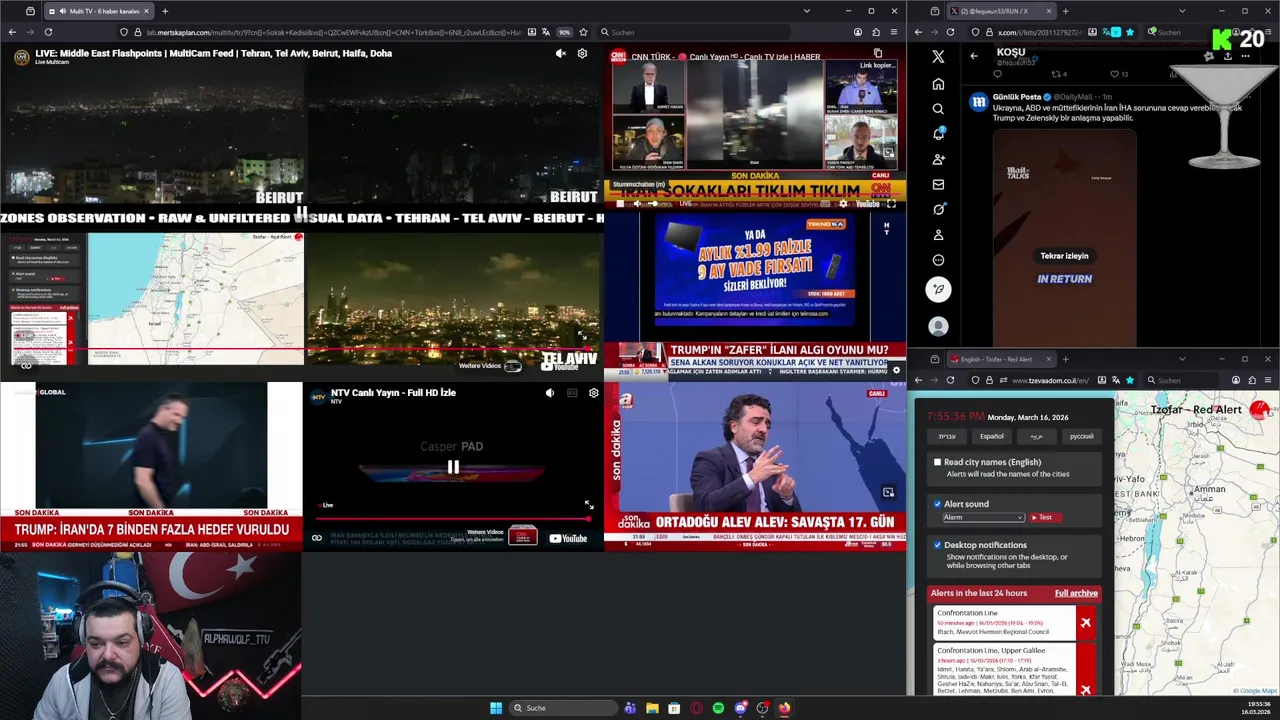Replay video via Tekrar izleyin
Image resolution: width=1280 pixels, height=720 pixels.
(1064, 256)
